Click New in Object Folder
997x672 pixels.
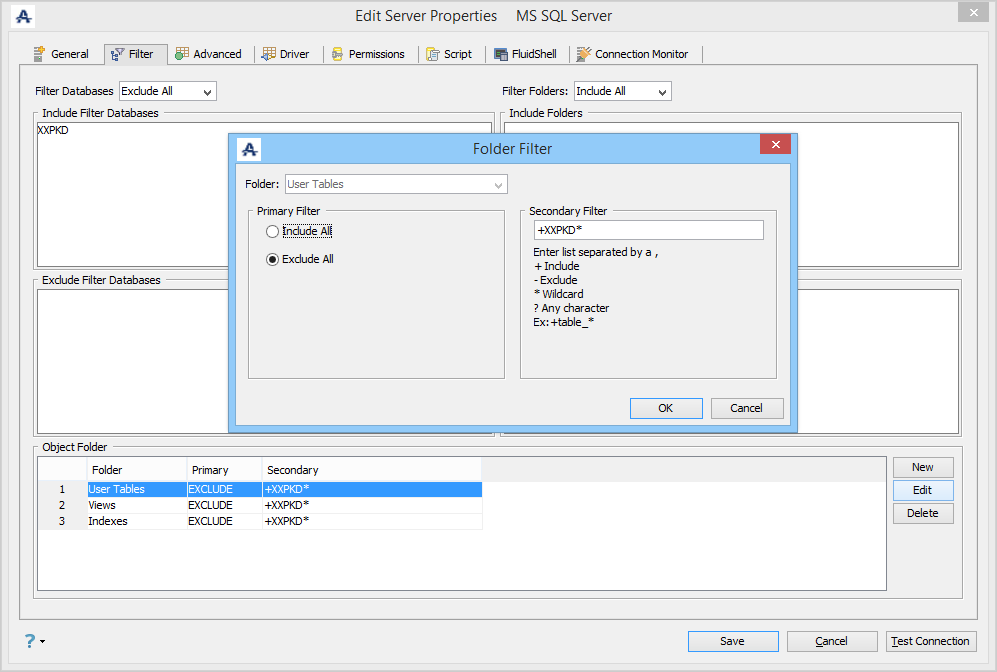(x=923, y=467)
